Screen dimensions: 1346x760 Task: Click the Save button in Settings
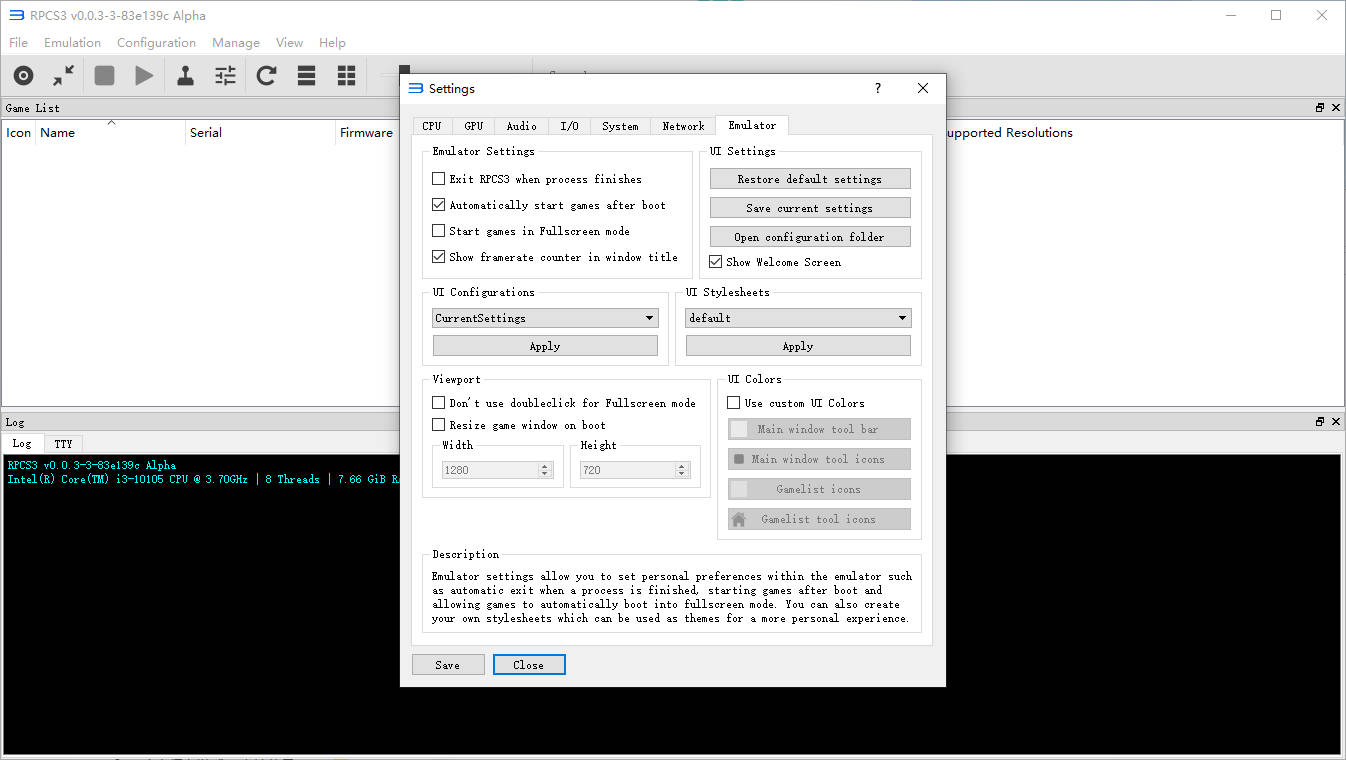pyautogui.click(x=448, y=665)
